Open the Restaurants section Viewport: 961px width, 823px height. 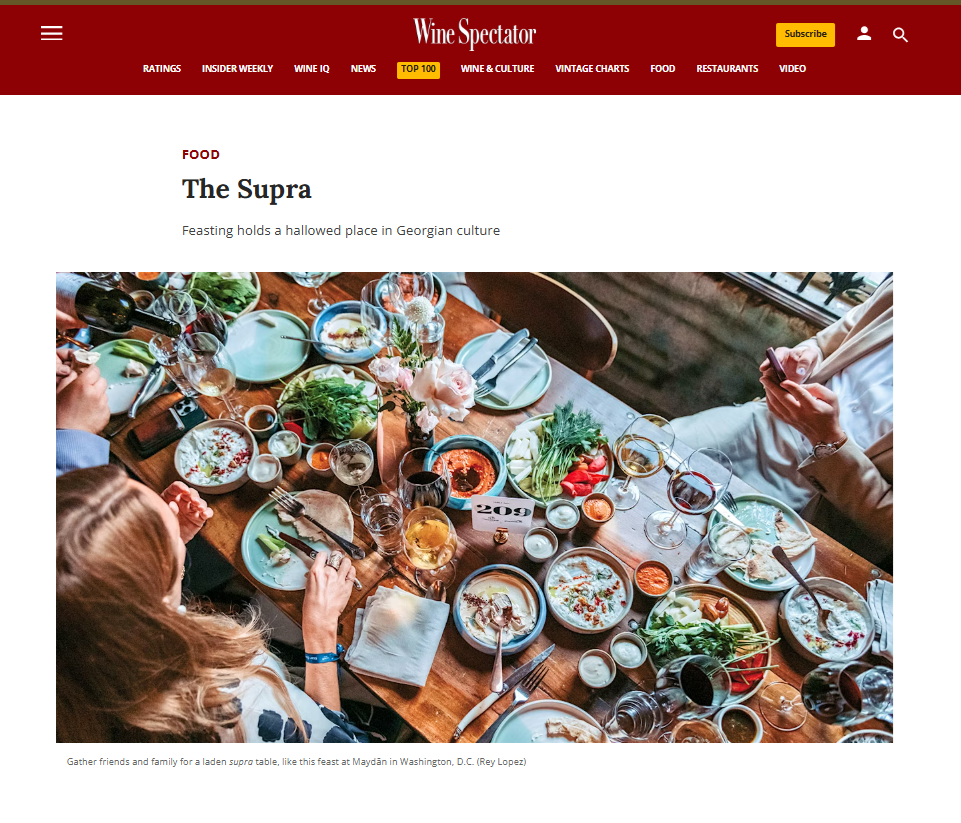727,69
